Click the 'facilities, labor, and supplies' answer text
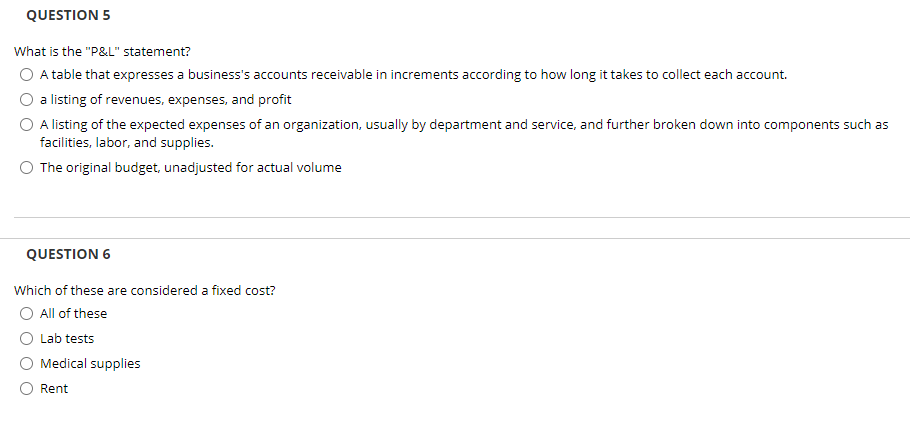This screenshot has width=910, height=425. coord(127,142)
